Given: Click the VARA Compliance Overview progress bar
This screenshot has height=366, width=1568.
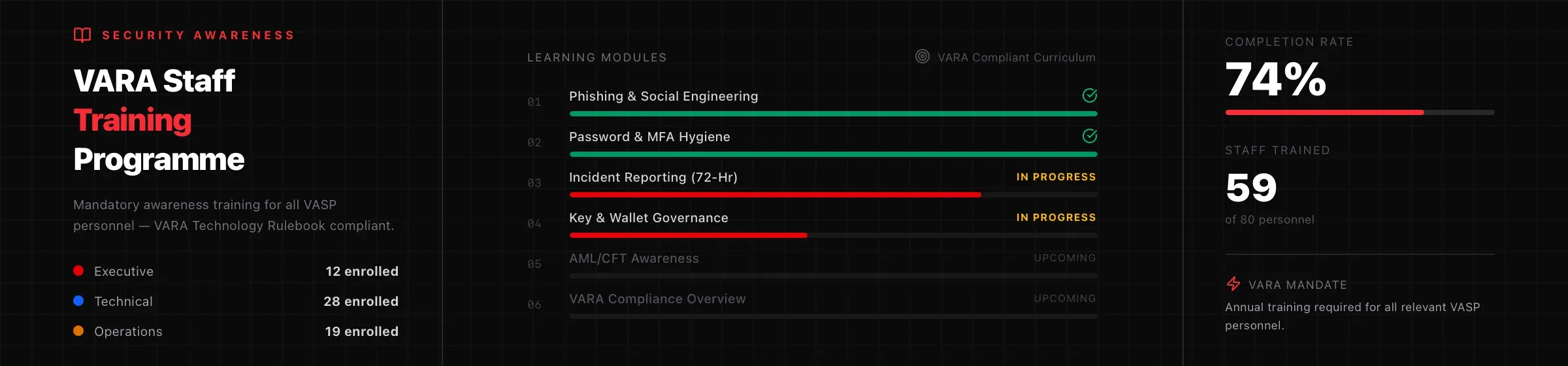Looking at the screenshot, I should pos(833,316).
